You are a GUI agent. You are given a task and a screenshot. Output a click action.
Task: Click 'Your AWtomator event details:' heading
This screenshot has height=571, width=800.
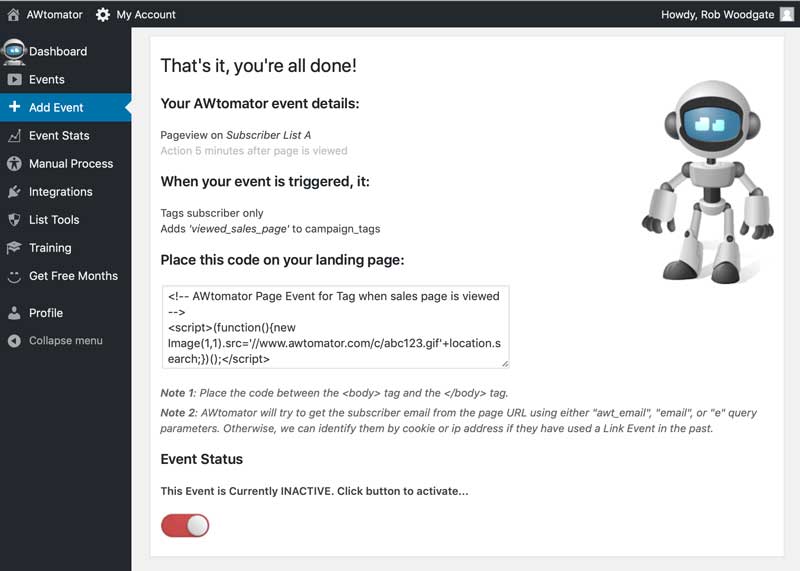260,104
